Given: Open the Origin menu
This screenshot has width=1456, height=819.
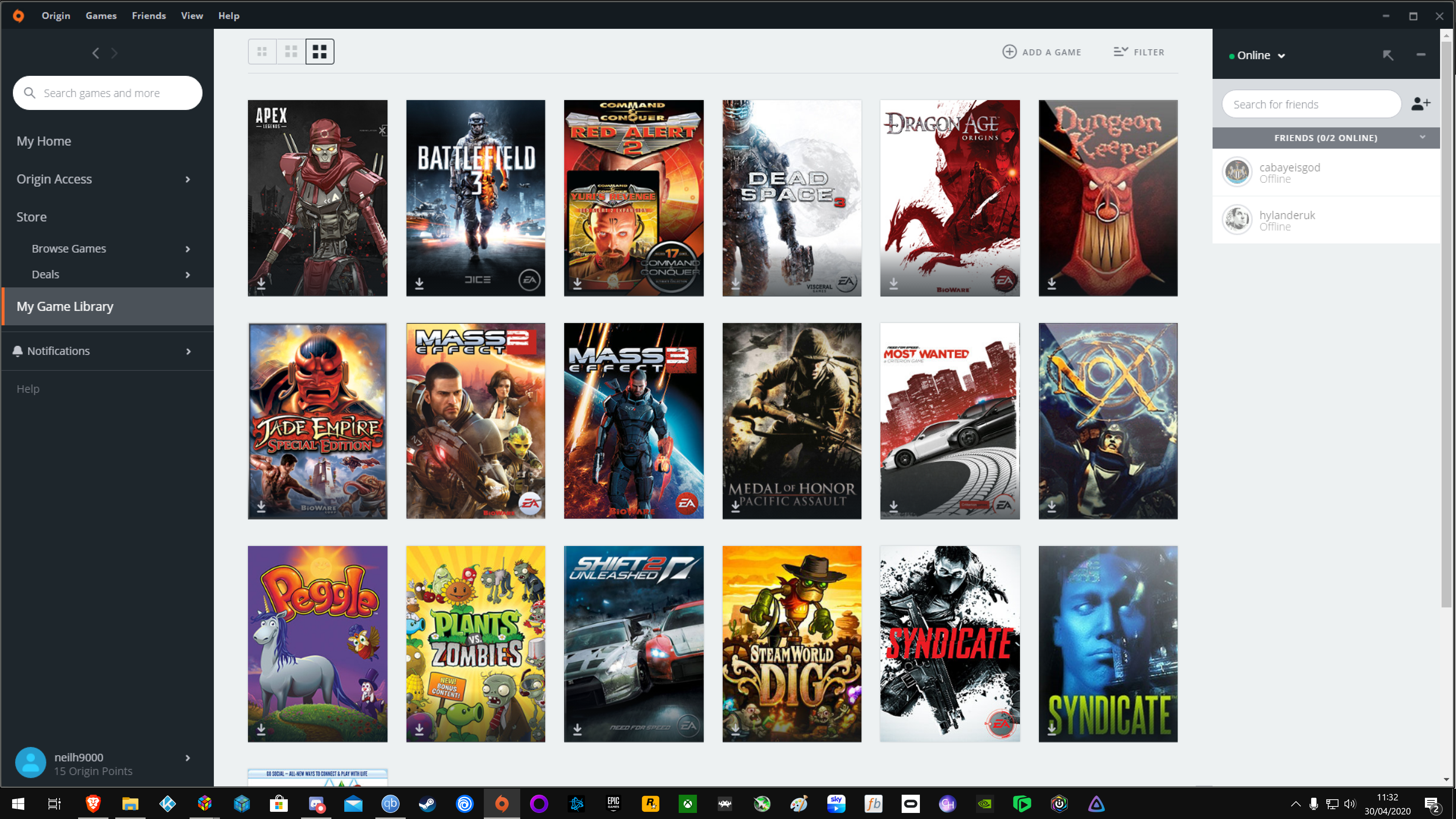Looking at the screenshot, I should (56, 15).
